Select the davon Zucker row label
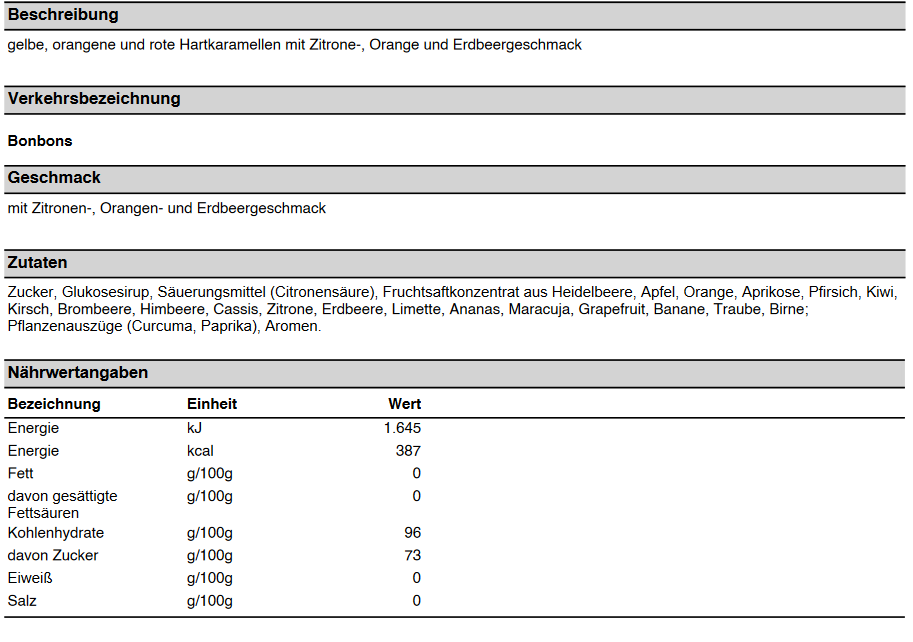The image size is (913, 642). [52, 556]
